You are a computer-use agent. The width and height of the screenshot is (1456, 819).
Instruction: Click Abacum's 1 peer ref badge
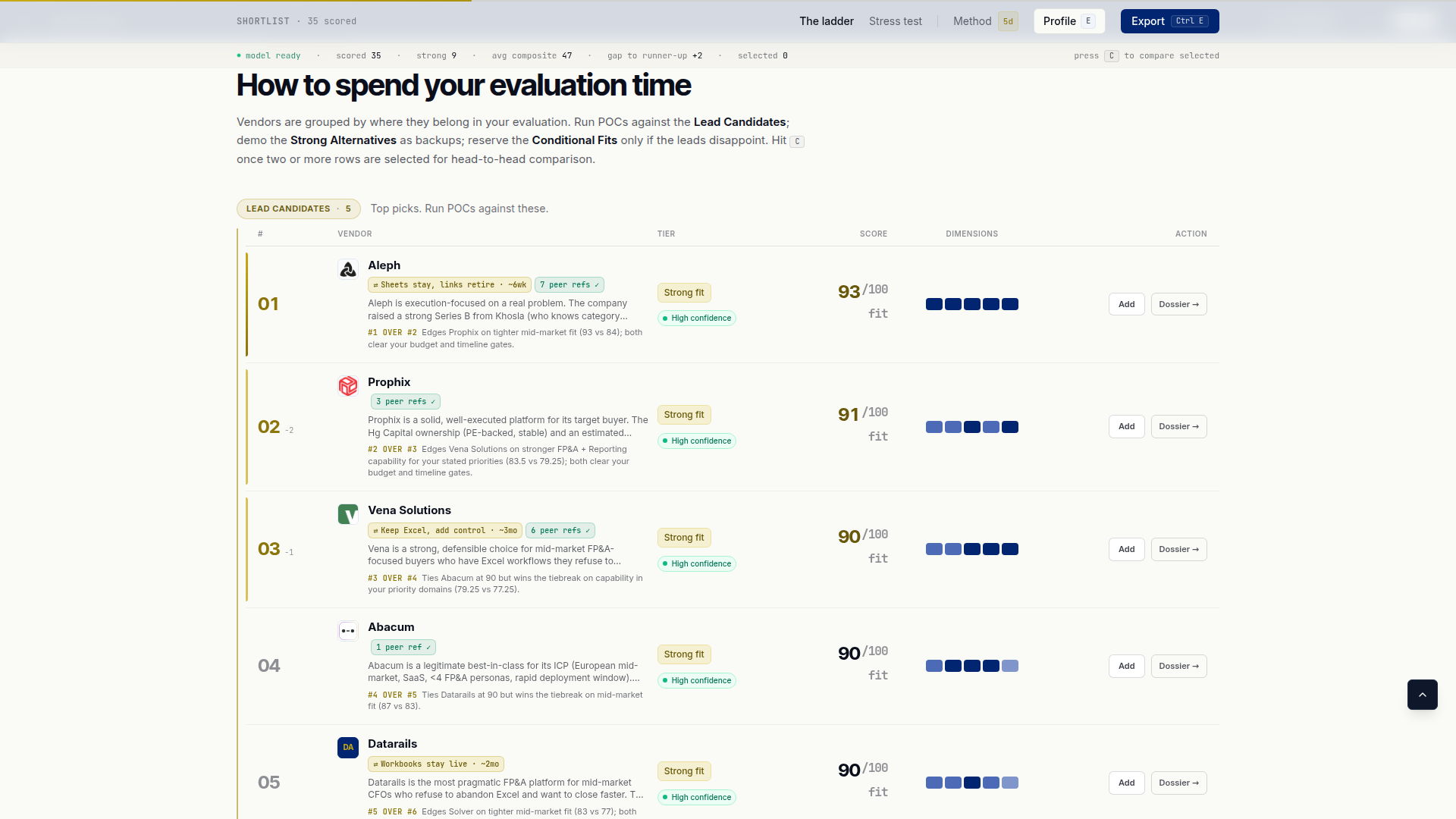click(x=403, y=648)
